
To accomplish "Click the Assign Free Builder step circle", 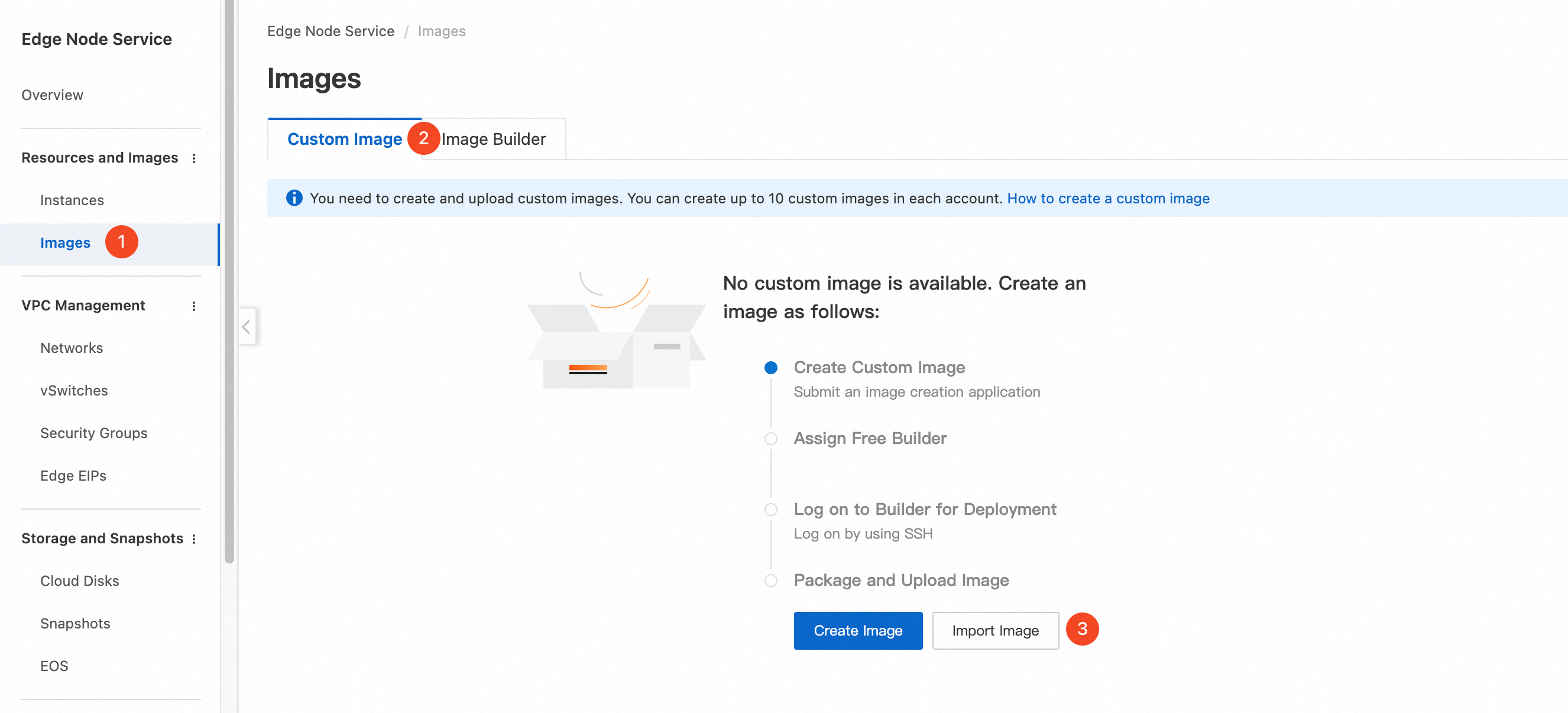I will [770, 439].
